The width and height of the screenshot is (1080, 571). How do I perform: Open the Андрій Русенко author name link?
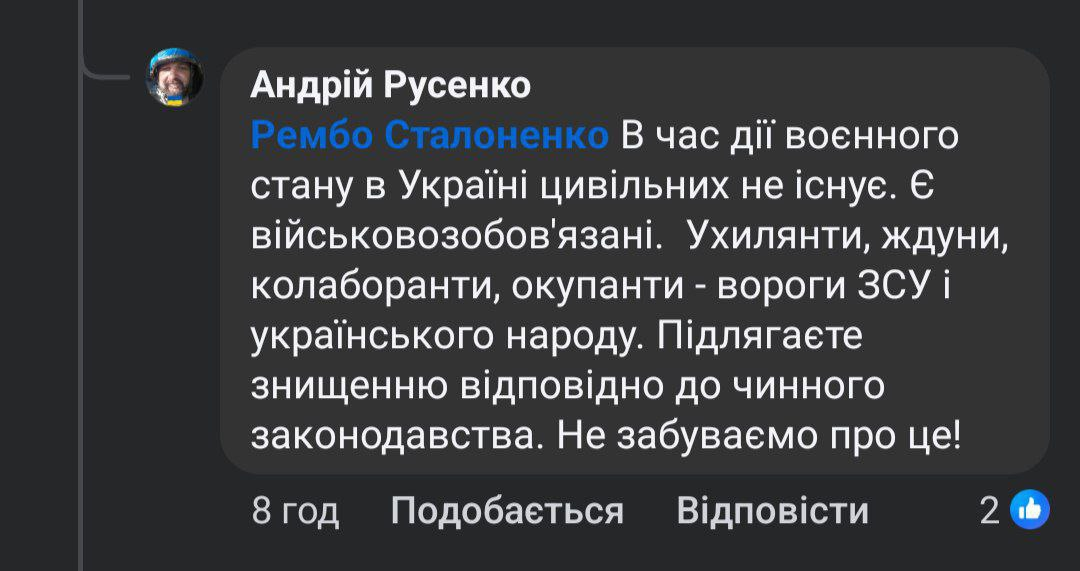(390, 87)
